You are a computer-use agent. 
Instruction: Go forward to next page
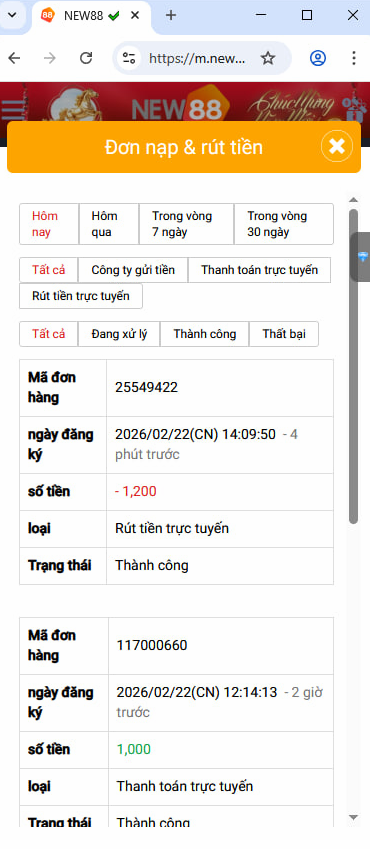tap(50, 58)
